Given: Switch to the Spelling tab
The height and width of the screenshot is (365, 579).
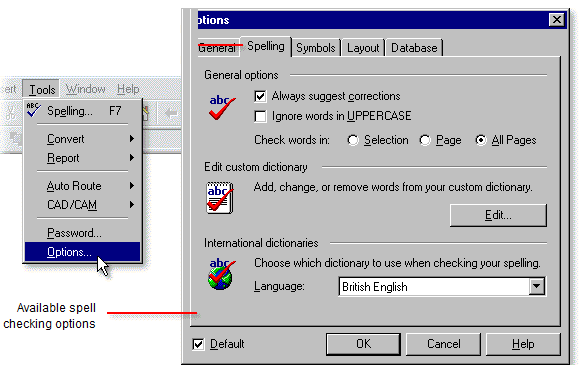Looking at the screenshot, I should pyautogui.click(x=266, y=47).
